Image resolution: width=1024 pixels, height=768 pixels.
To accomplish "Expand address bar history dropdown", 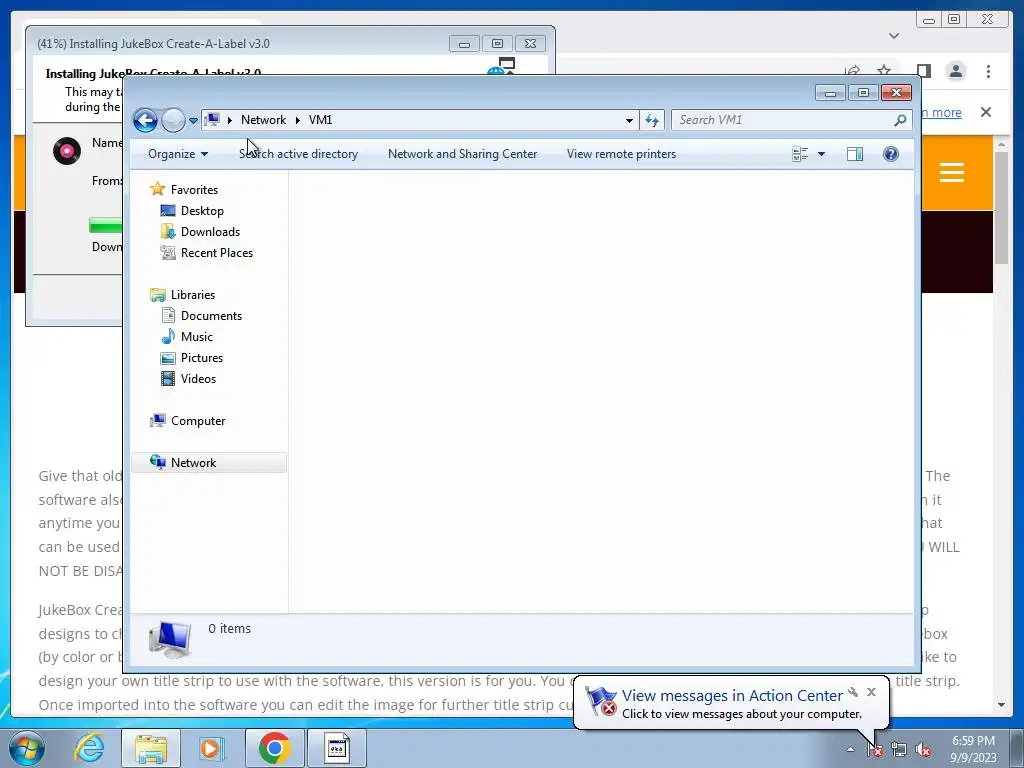I will [x=629, y=120].
